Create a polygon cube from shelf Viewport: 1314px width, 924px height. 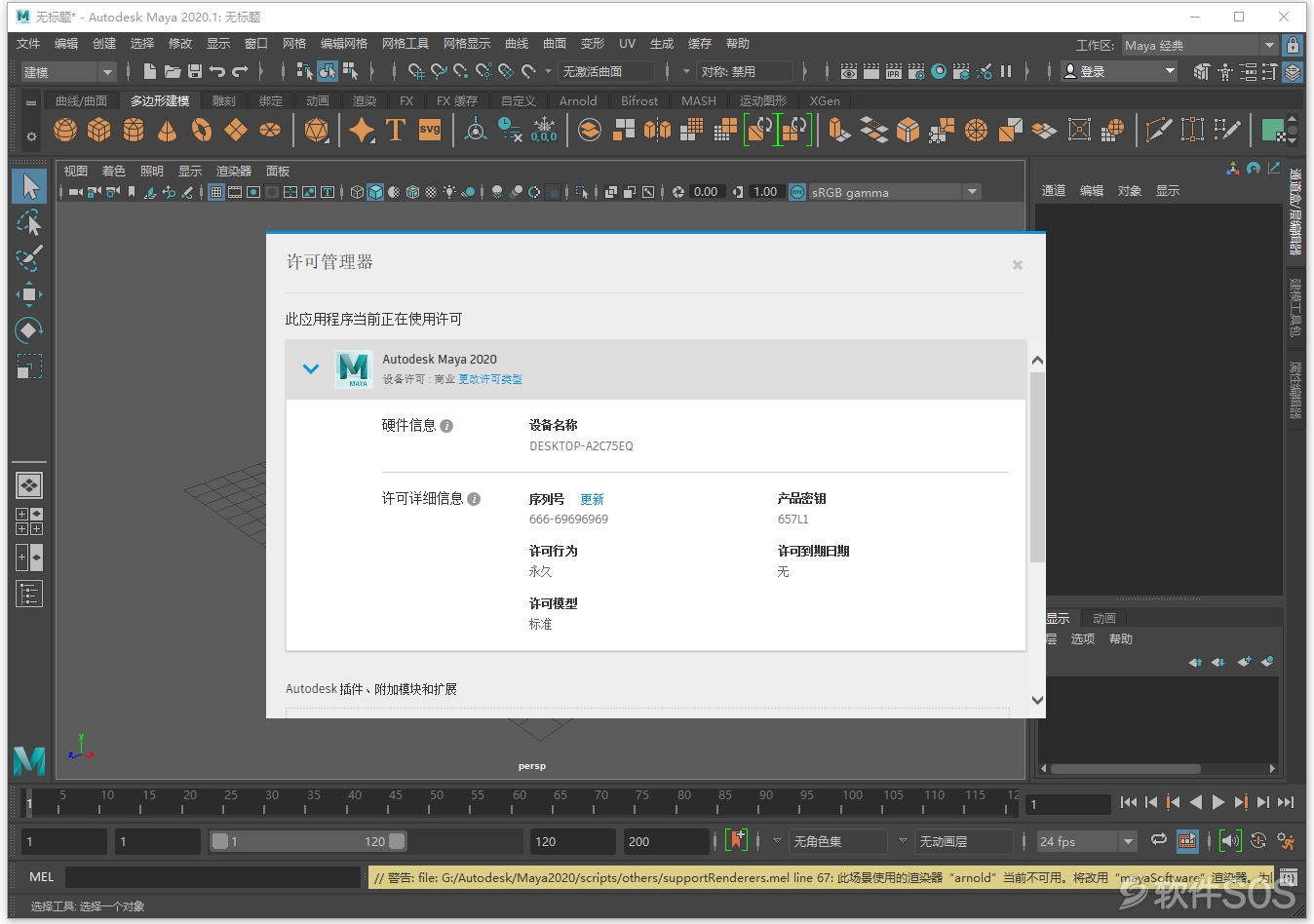click(x=99, y=130)
